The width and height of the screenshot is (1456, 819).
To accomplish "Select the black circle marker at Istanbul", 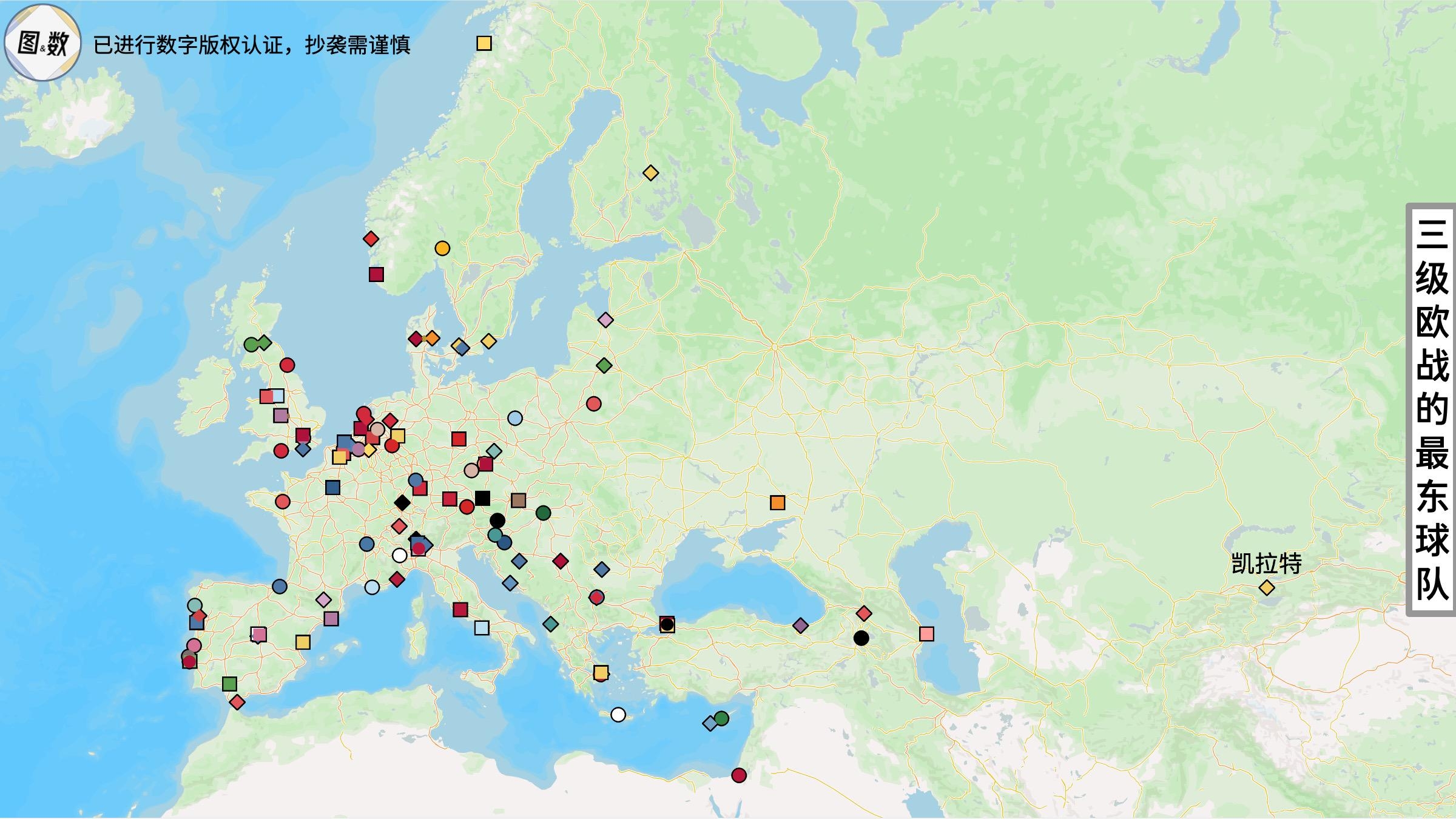I will [667, 624].
